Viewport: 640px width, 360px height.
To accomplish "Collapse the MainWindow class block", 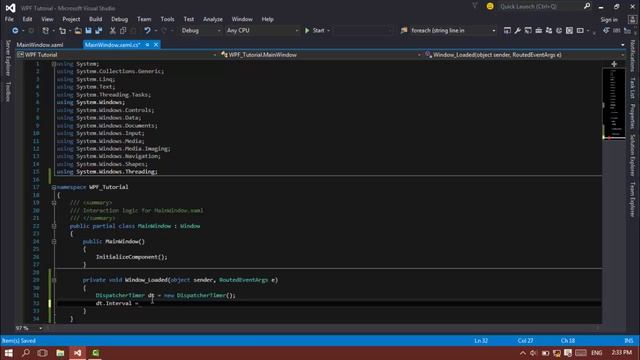I will pos(53,226).
